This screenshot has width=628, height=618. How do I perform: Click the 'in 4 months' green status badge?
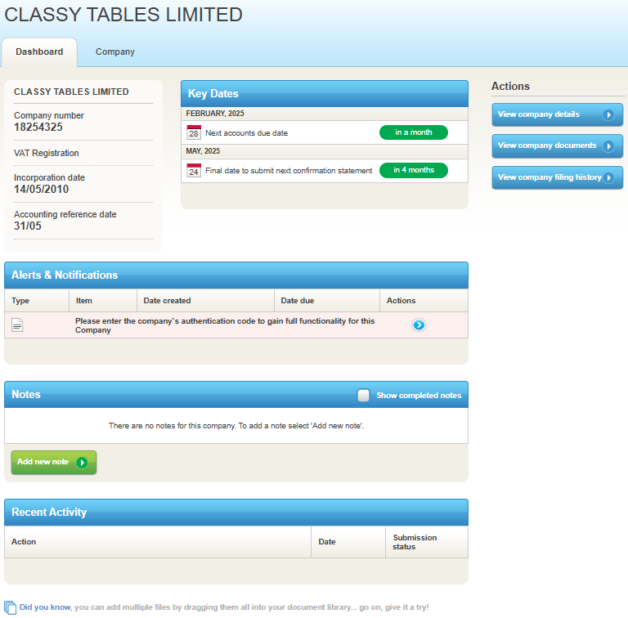pos(413,170)
